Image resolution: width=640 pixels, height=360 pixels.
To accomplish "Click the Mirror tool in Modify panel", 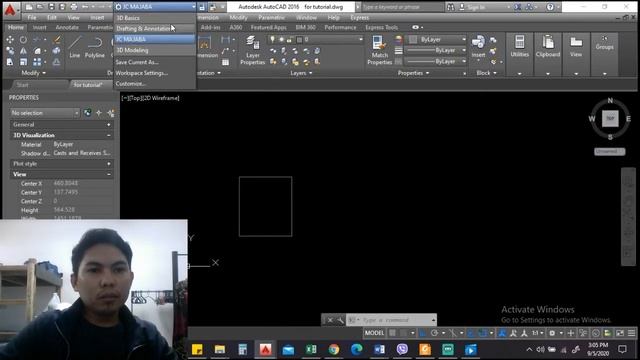I will pyautogui.click(x=23, y=51).
